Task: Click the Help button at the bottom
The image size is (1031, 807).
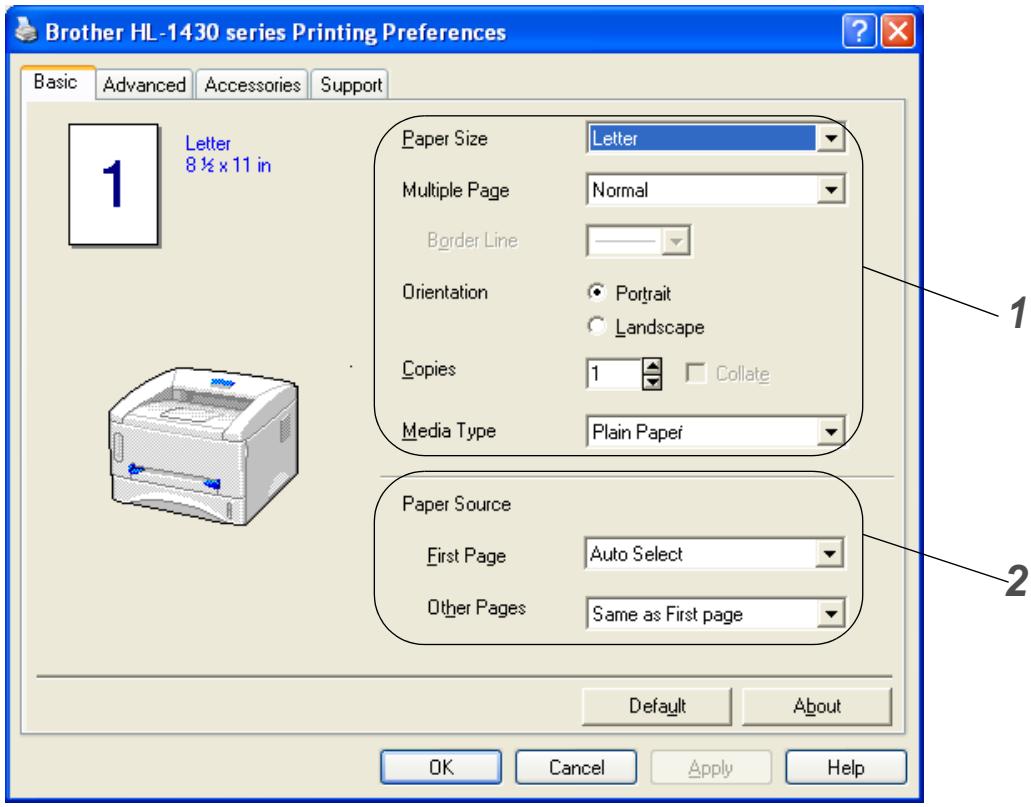Action: point(846,767)
